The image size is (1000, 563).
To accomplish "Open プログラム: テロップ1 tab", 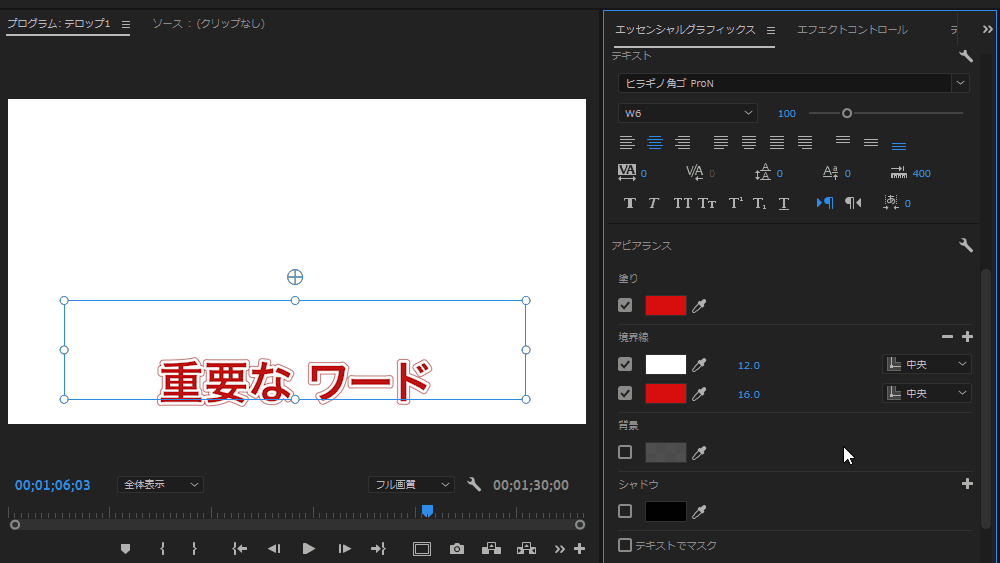I will [59, 24].
